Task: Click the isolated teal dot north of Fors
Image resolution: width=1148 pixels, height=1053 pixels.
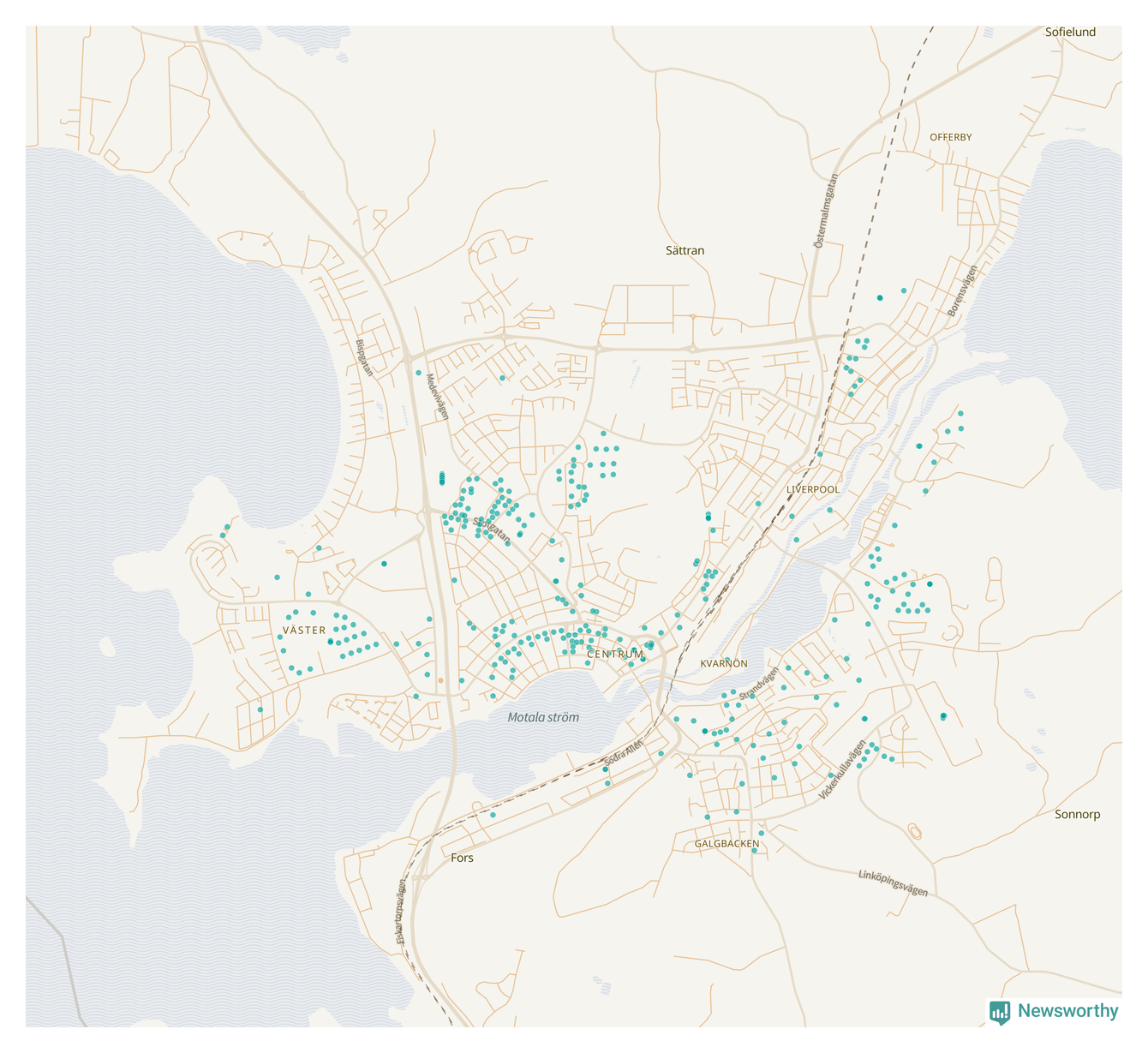Action: (x=493, y=815)
